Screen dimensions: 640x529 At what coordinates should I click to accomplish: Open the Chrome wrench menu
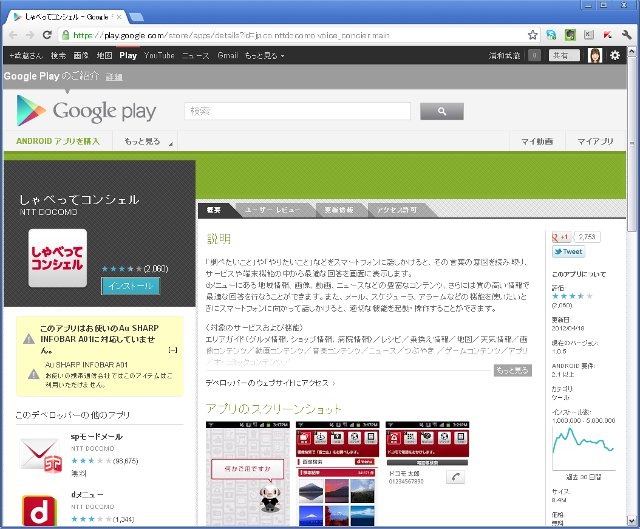pyautogui.click(x=627, y=35)
